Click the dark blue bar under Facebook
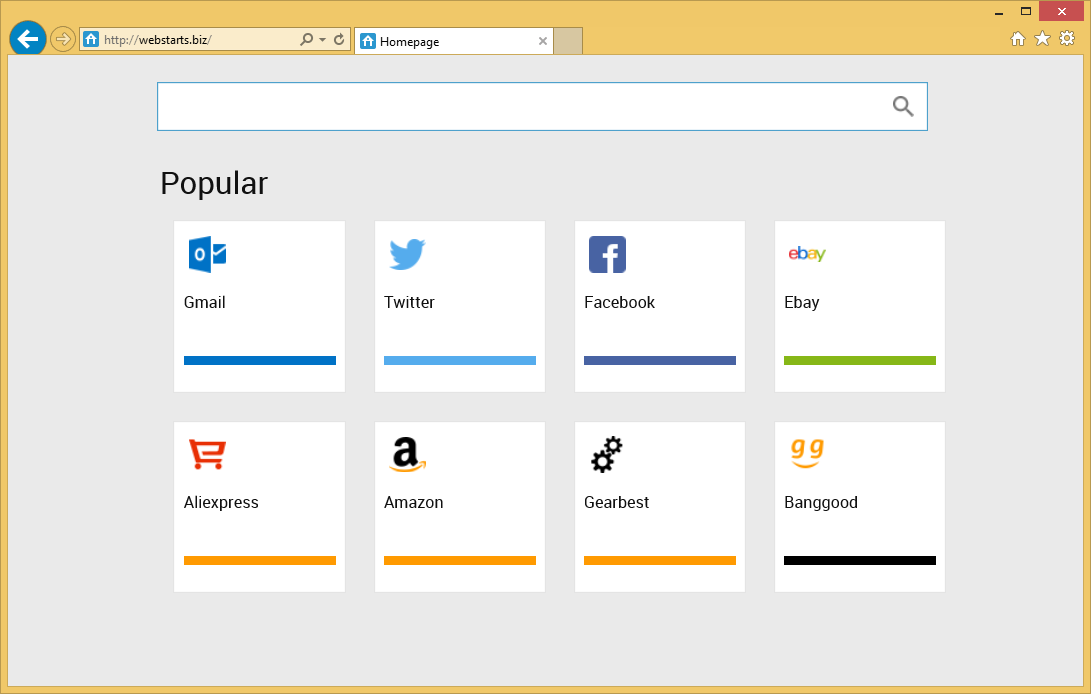The image size is (1091, 694). pos(660,361)
